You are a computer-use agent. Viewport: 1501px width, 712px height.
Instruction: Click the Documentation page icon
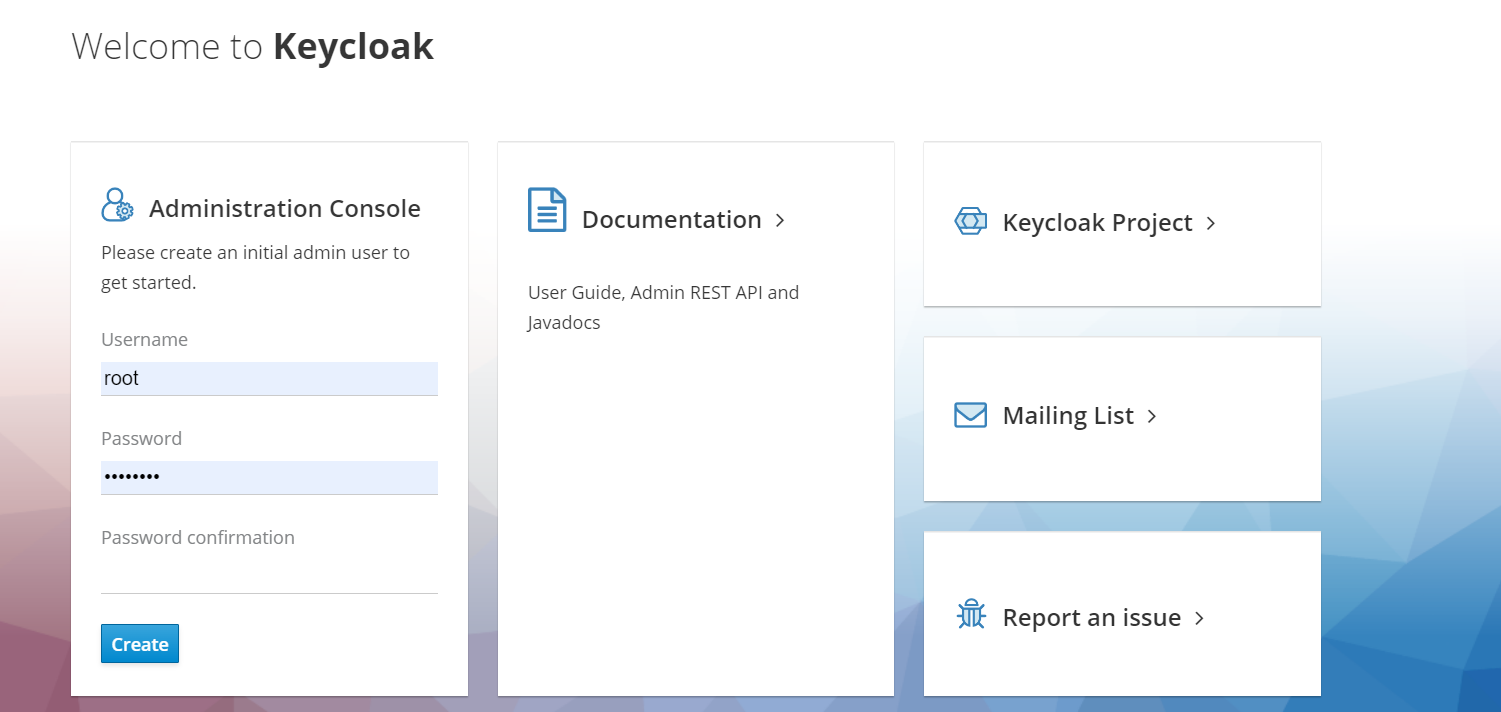pos(547,210)
